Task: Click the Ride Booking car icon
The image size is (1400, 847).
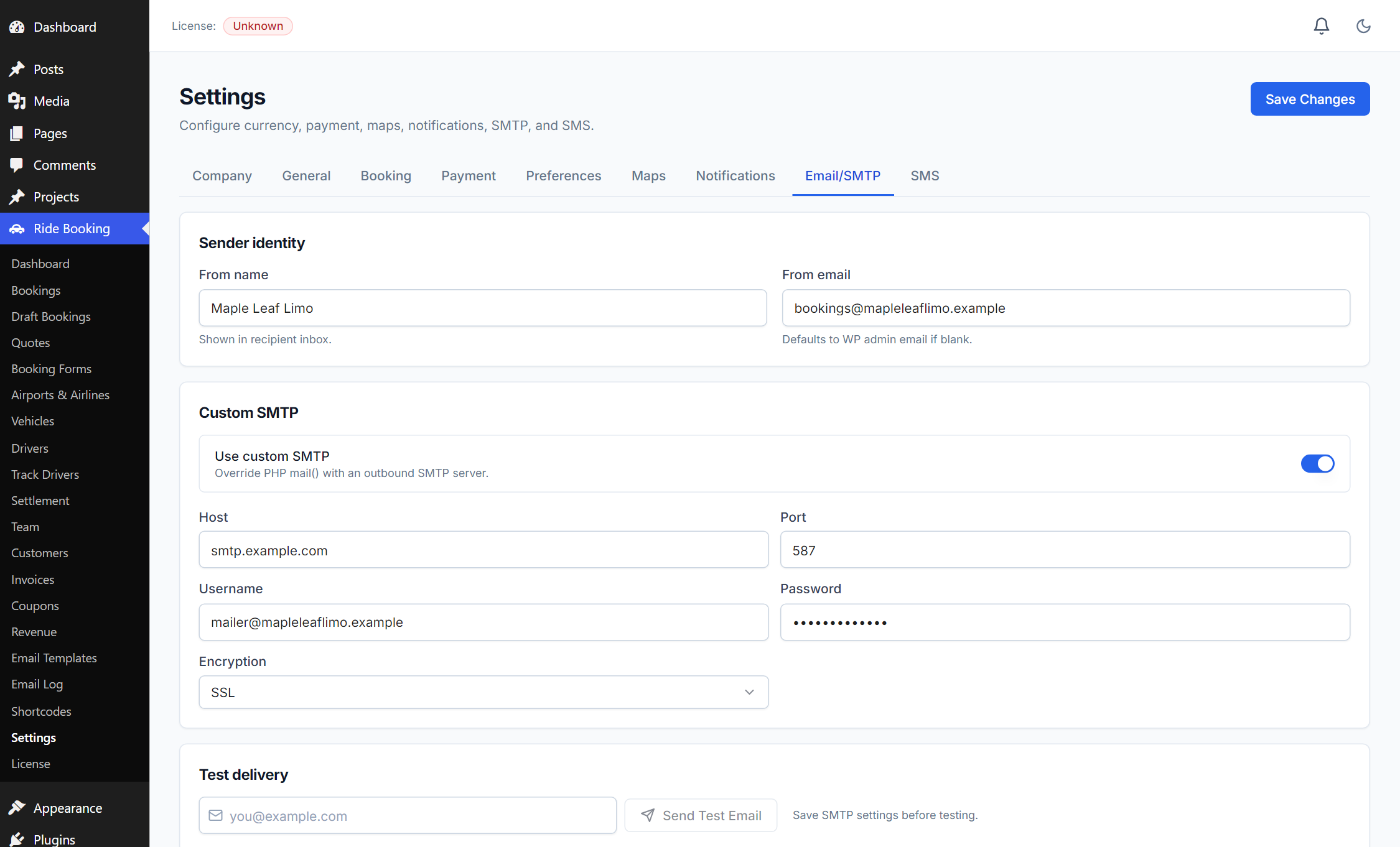Action: coord(17,229)
